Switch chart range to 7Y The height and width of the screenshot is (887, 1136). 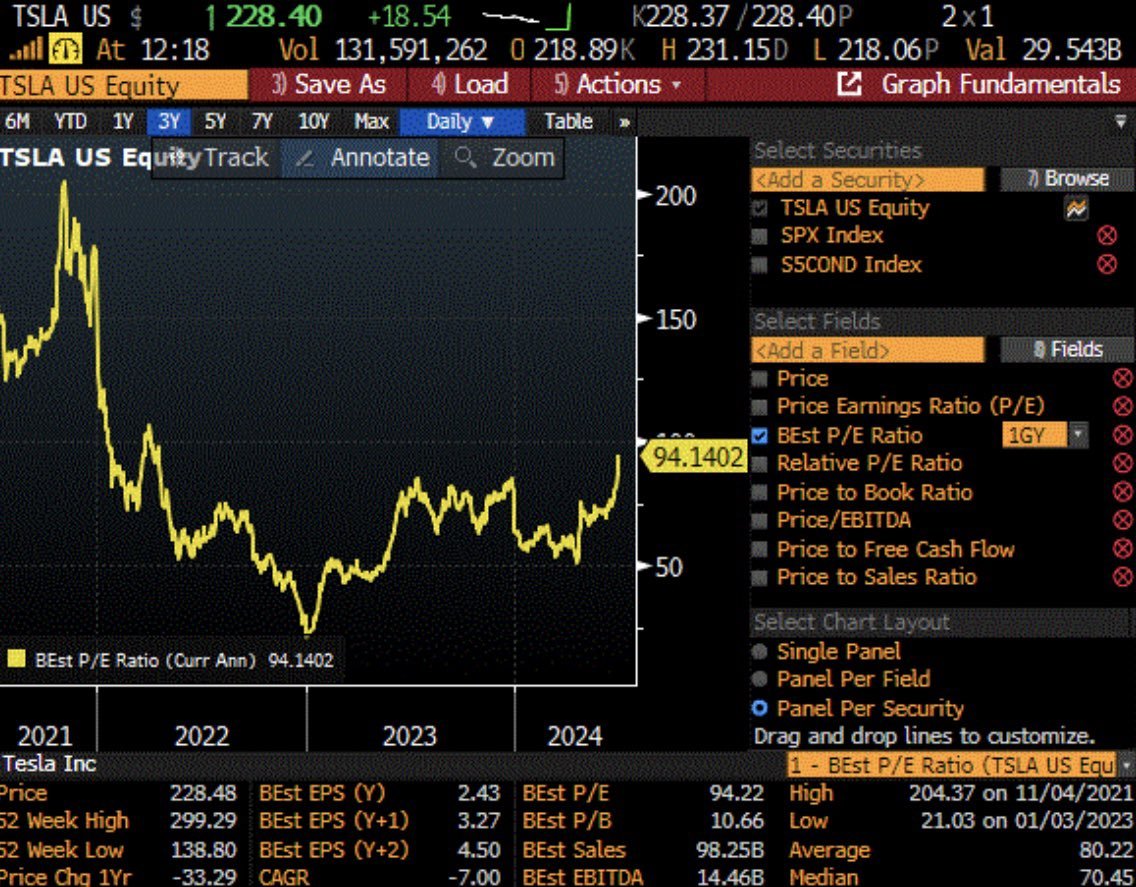tap(262, 122)
